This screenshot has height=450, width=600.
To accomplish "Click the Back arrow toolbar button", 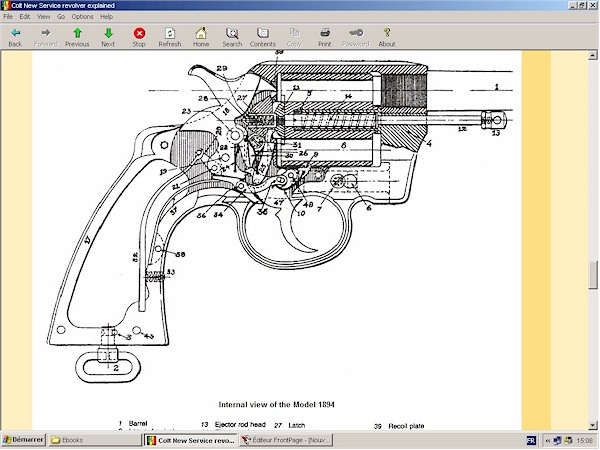I will 15,37.
